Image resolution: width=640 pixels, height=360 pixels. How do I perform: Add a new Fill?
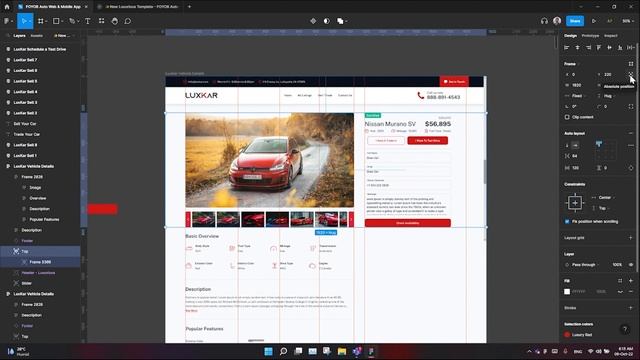pyautogui.click(x=631, y=281)
